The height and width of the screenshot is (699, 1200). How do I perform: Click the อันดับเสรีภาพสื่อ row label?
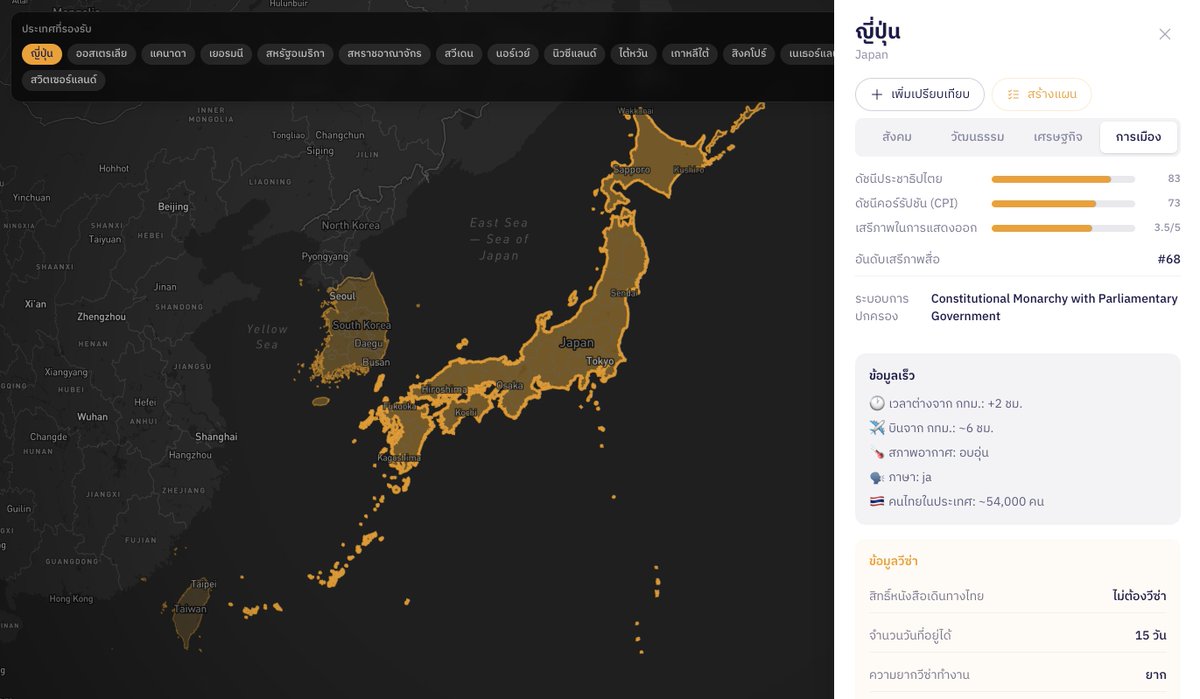click(x=897, y=259)
